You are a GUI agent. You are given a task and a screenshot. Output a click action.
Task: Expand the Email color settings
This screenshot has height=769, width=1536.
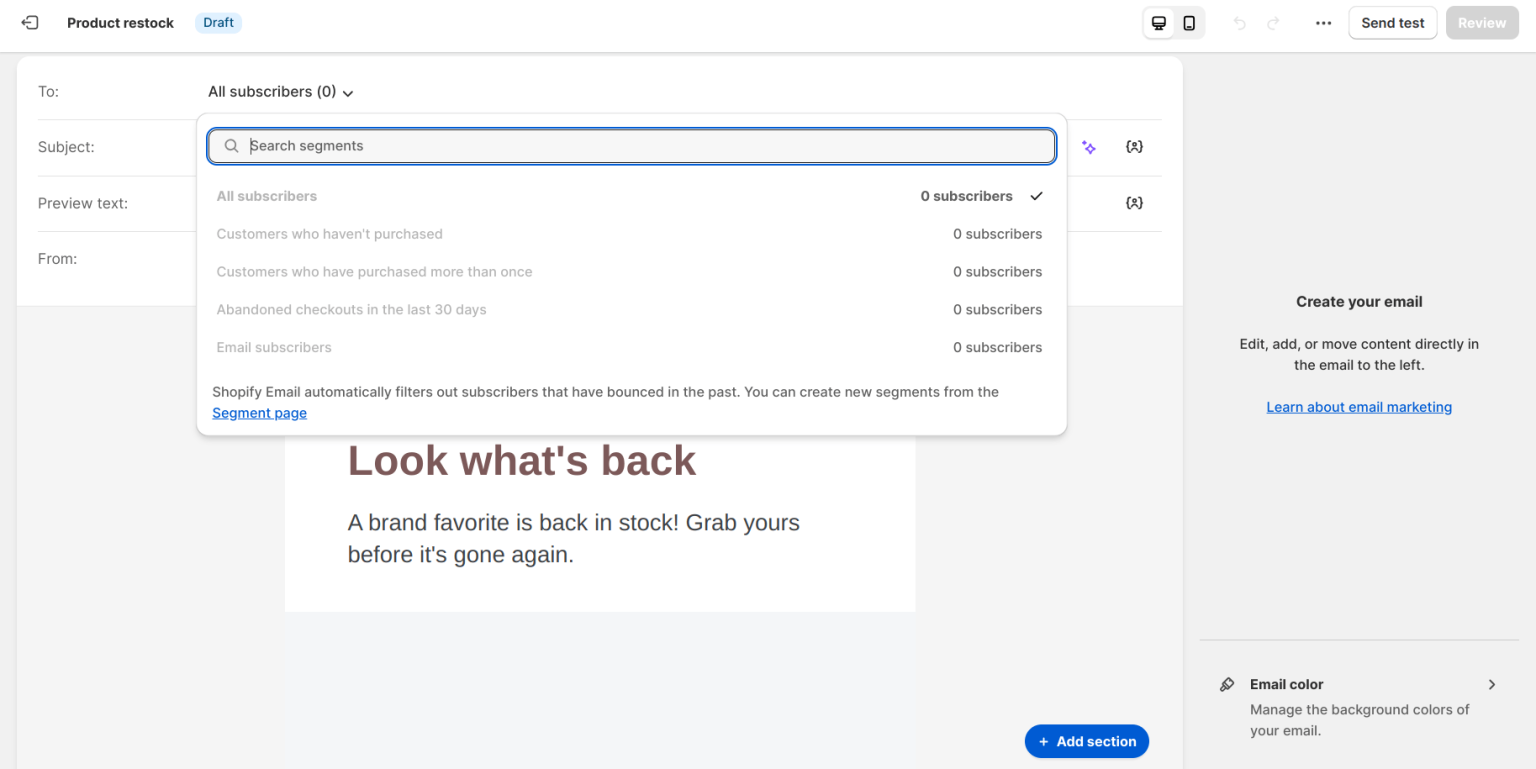(x=1490, y=684)
